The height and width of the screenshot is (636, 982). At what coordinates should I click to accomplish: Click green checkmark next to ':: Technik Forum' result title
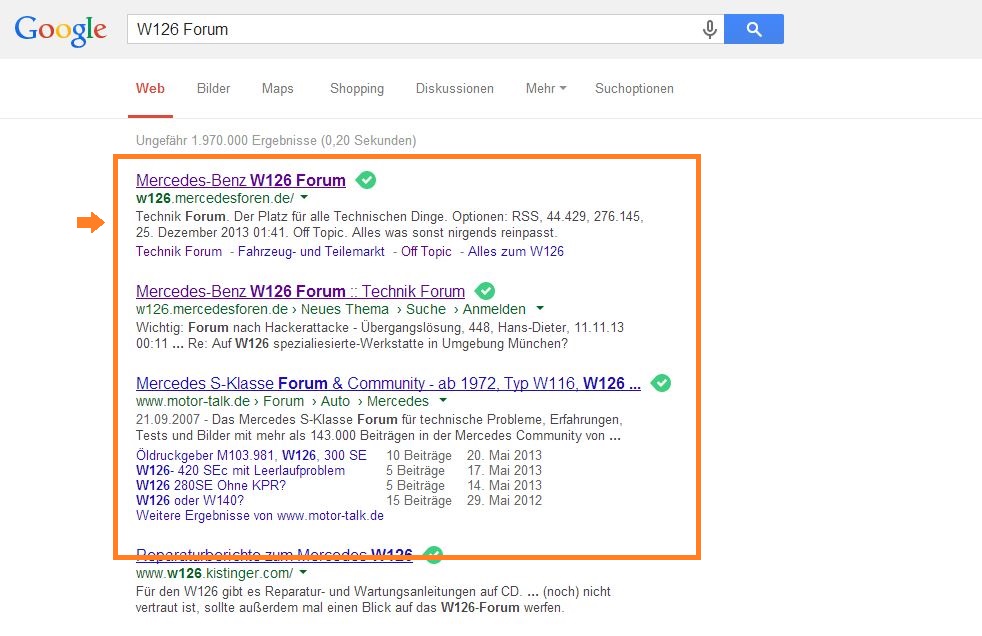pos(485,291)
